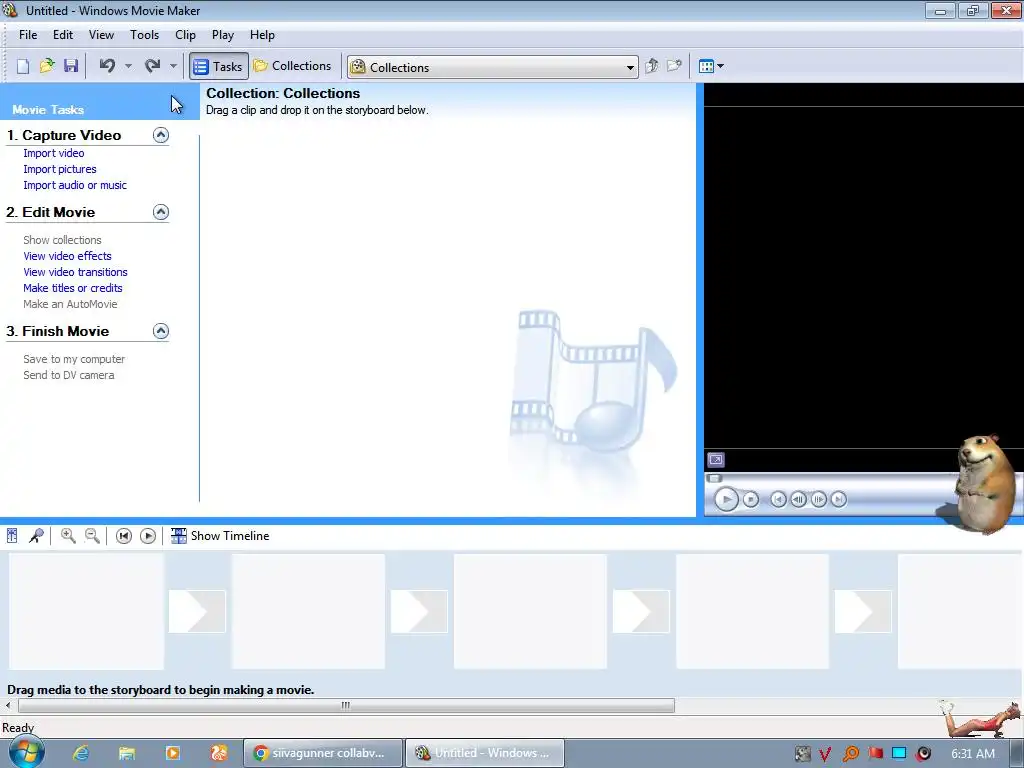The height and width of the screenshot is (768, 1024).
Task: Toggle the Tasks pane button
Action: 219,66
